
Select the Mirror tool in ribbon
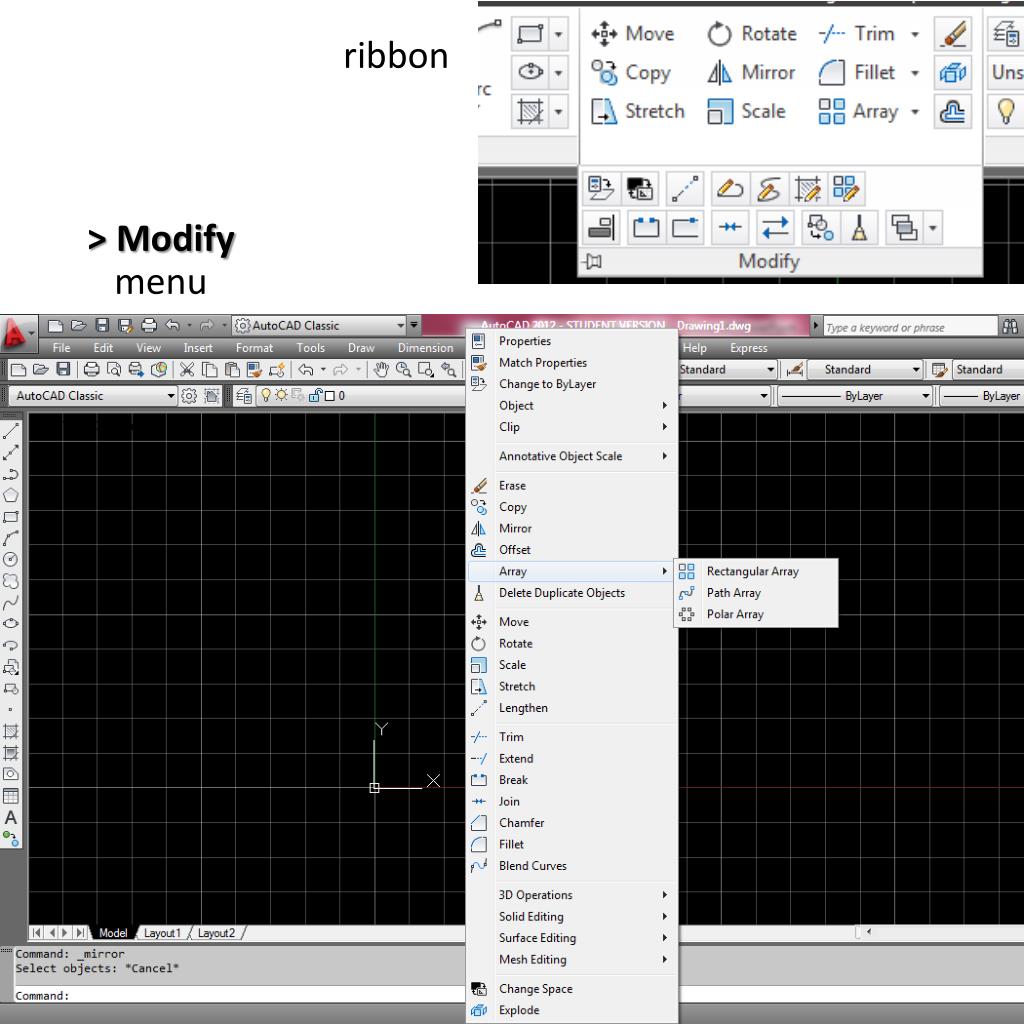[x=751, y=72]
